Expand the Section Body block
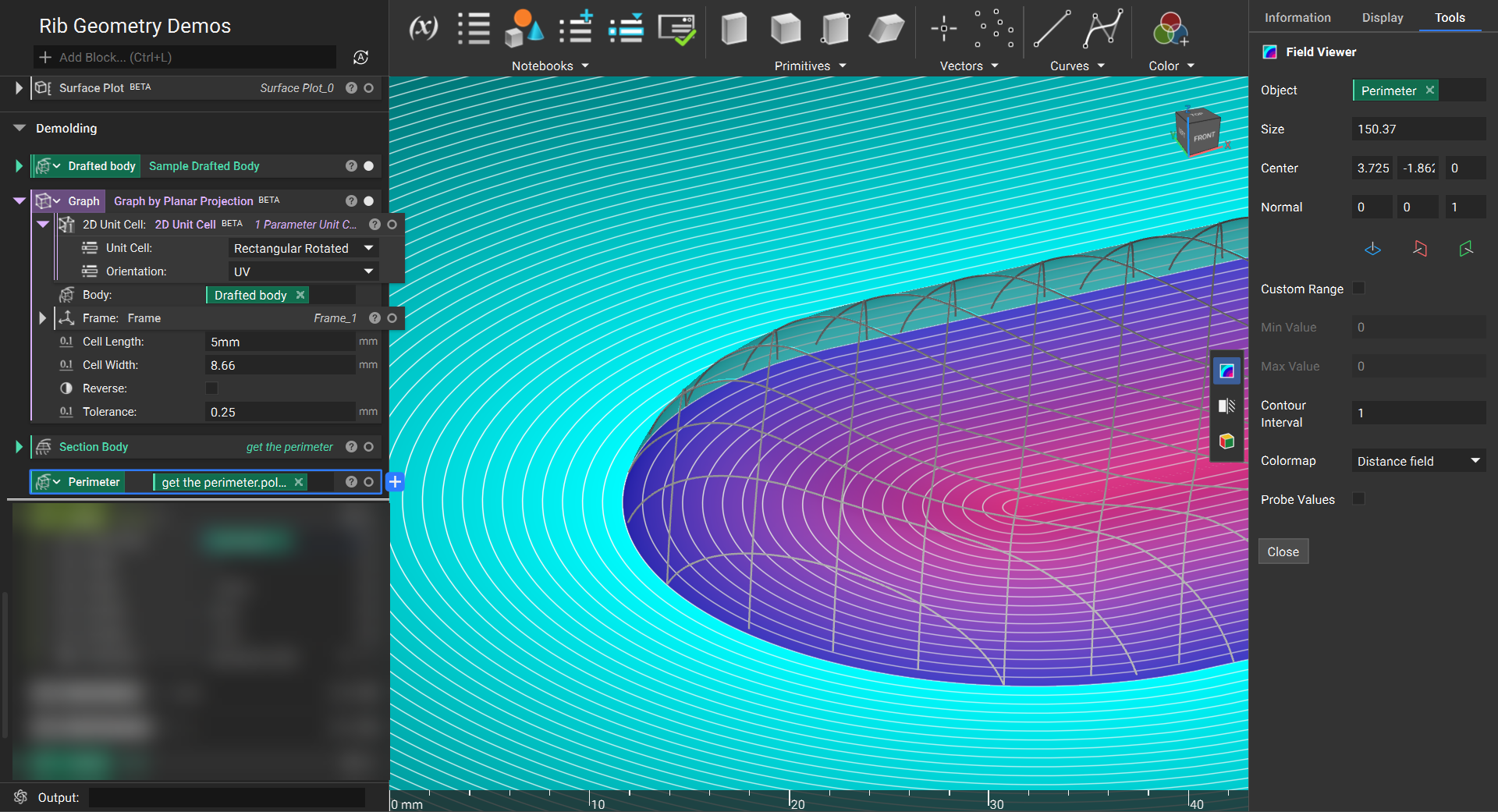Screen dimensions: 1498x812 point(19,447)
